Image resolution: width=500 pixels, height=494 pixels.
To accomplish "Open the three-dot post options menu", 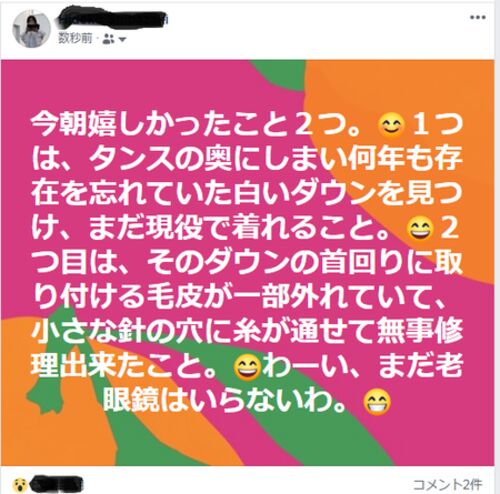I will coord(477,17).
